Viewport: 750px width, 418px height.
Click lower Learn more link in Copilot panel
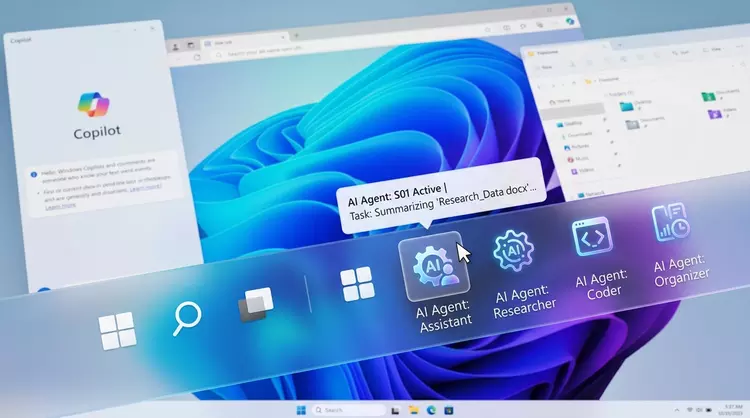[60, 206]
